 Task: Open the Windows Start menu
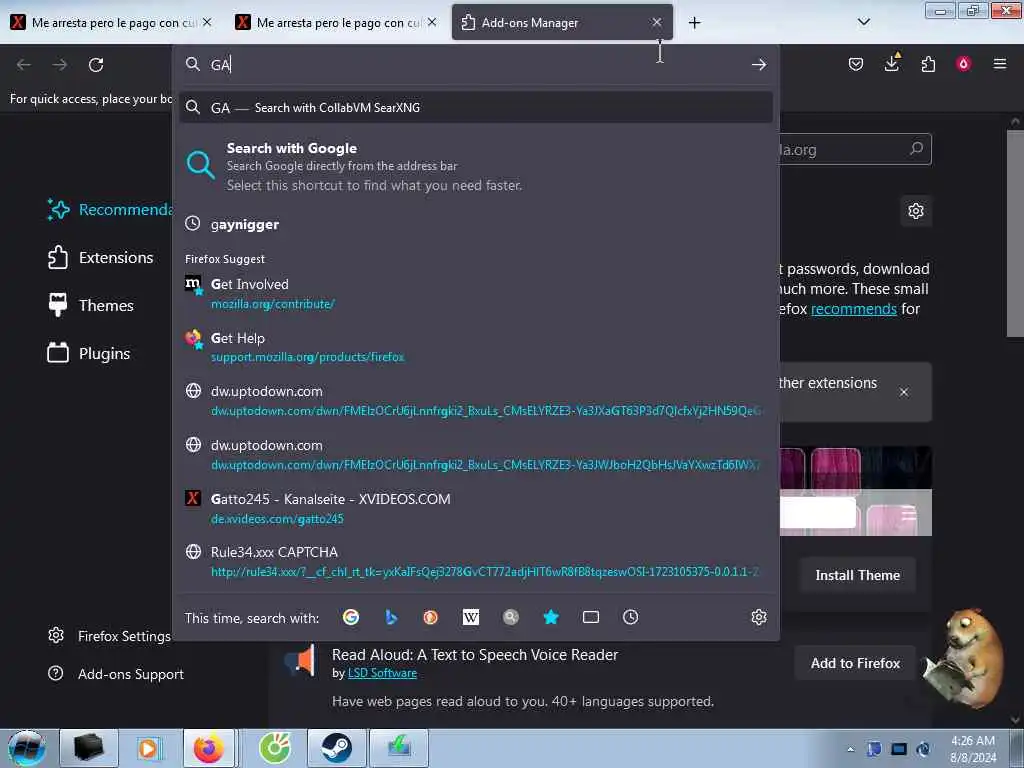[27, 748]
